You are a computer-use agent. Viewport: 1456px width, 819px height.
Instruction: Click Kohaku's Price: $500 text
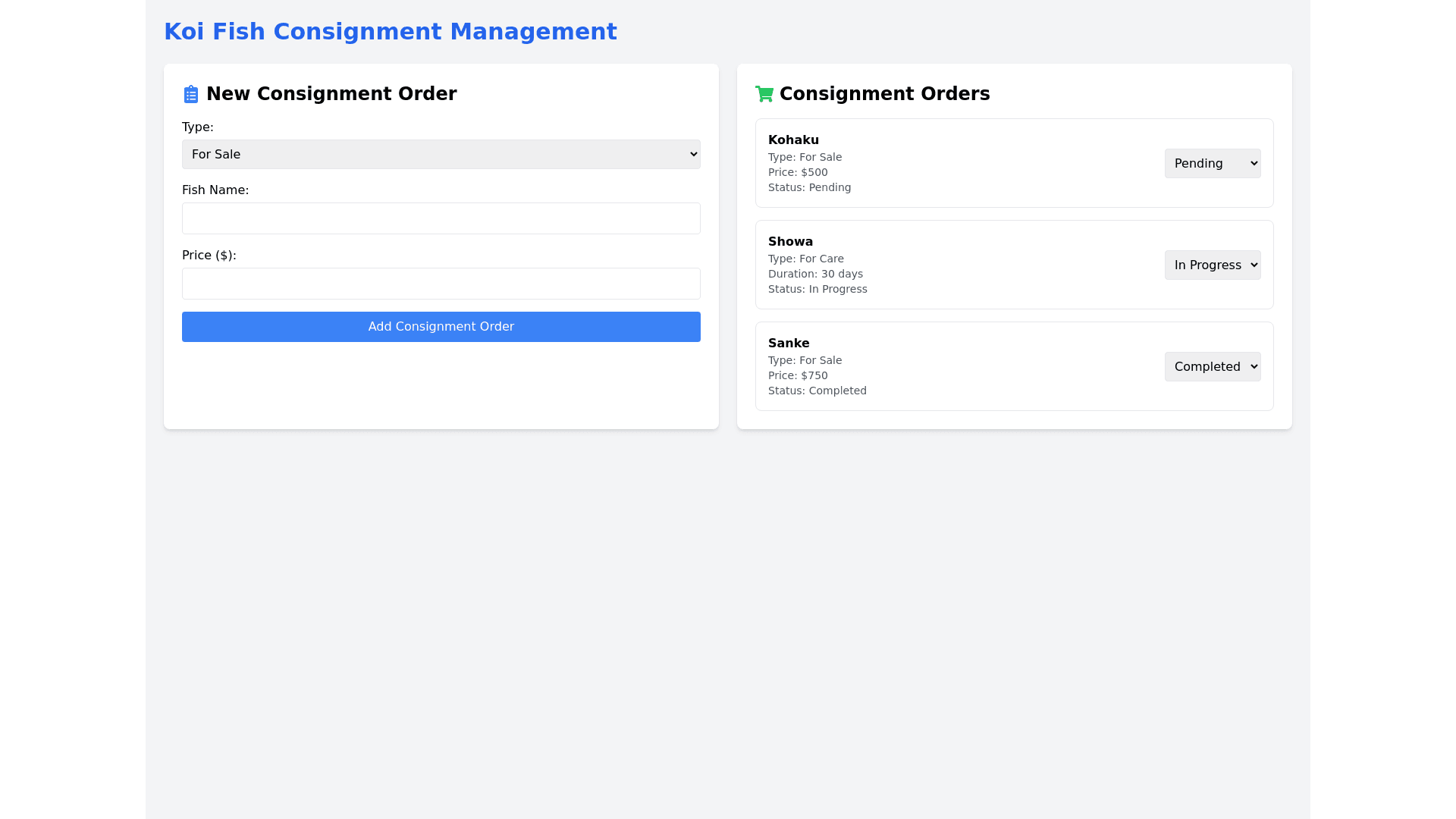798,173
